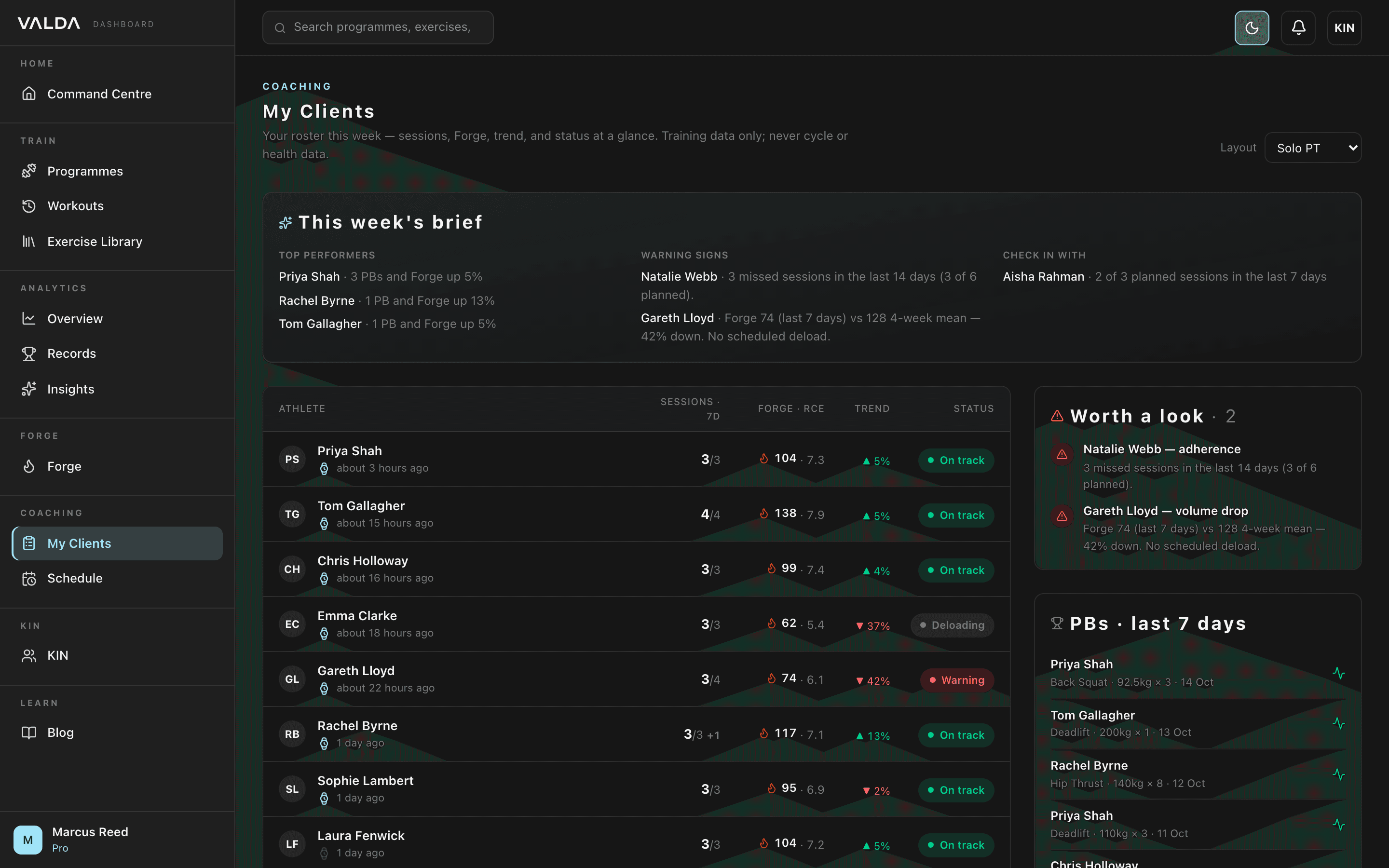Click the Forge RCE column header

click(x=791, y=409)
